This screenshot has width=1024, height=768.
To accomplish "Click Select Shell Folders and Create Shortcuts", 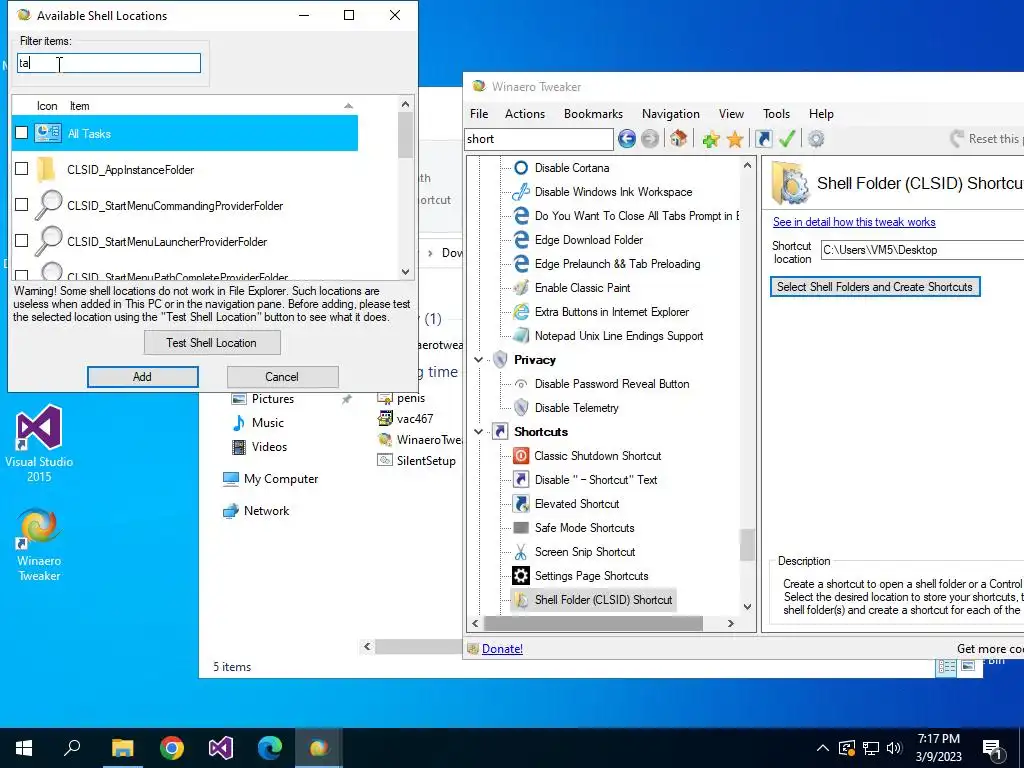I will 874,287.
